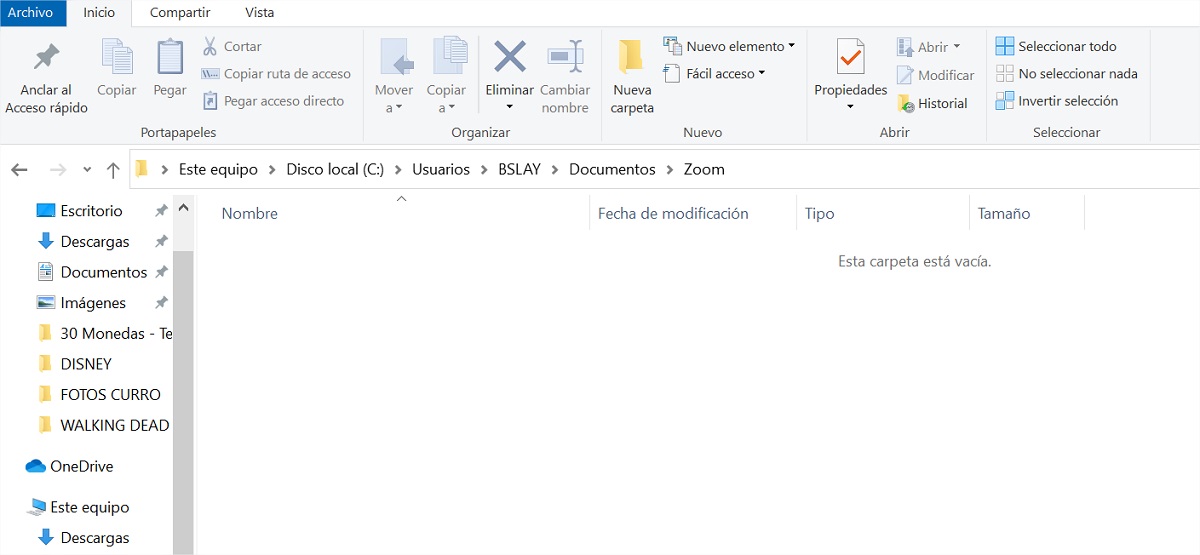Viewport: 1200px width, 555px height.
Task: Switch to the Vista ribbon tab
Action: [259, 13]
